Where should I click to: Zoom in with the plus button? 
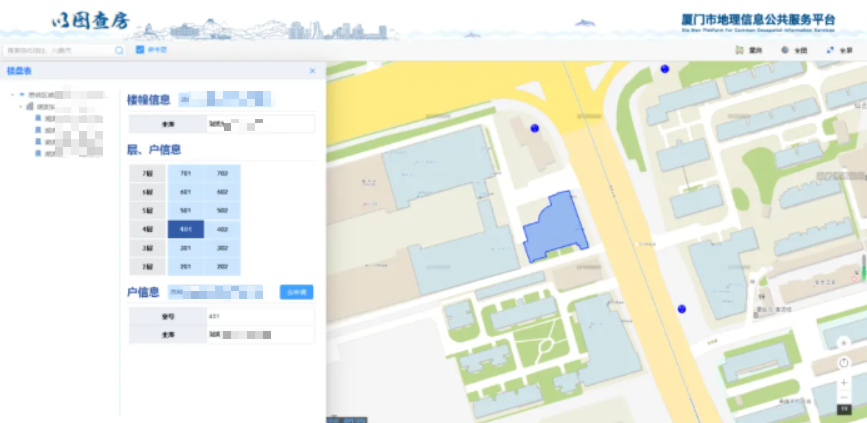pos(844,382)
